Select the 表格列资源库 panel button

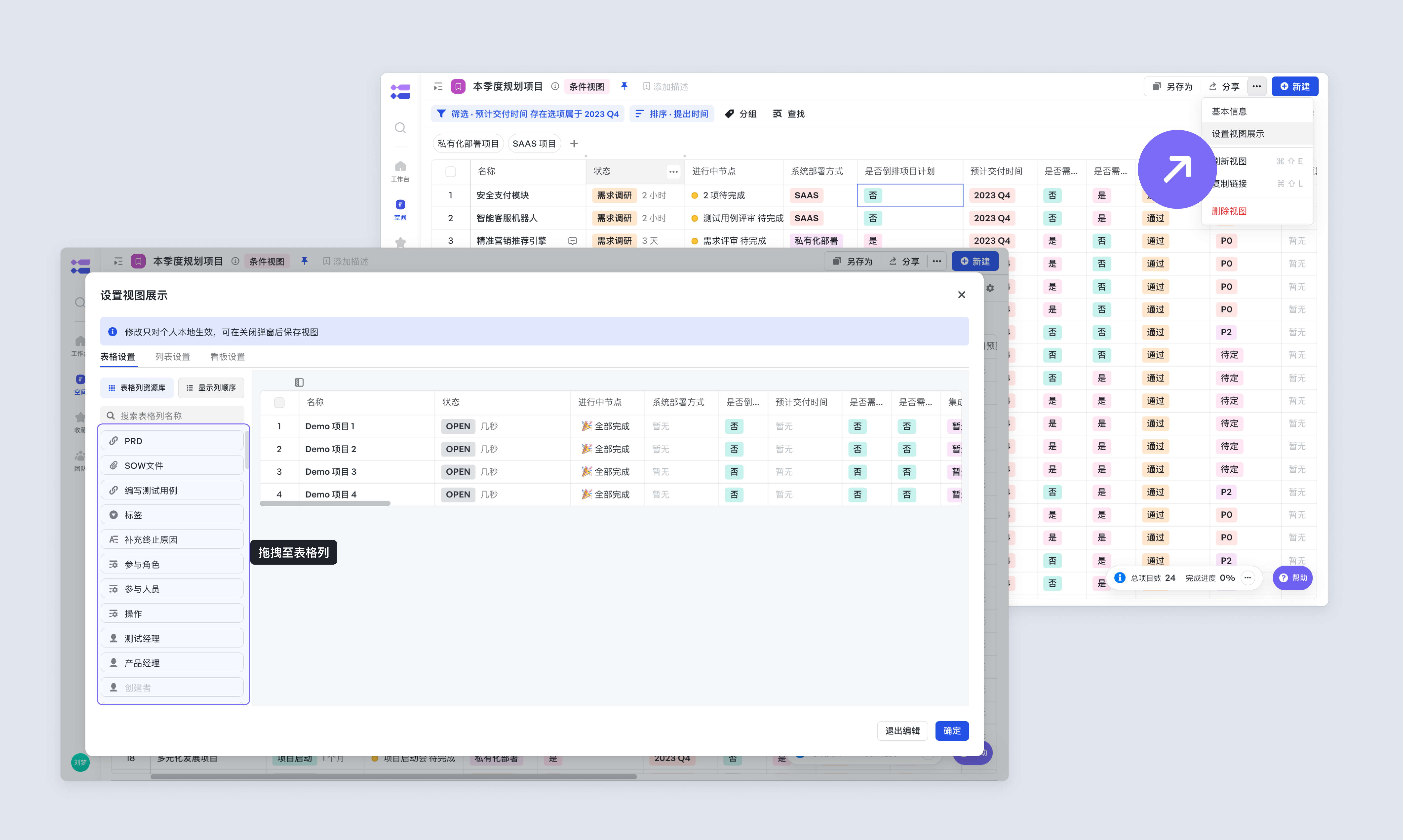(x=137, y=388)
